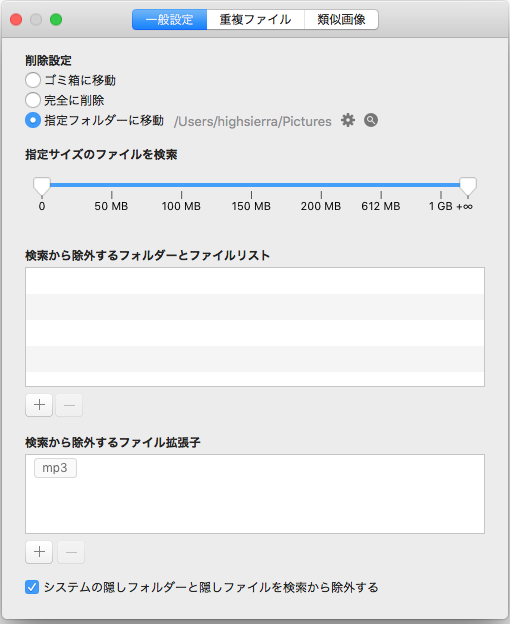The image size is (510, 624).
Task: Click the green zoom window button
Action: point(56,20)
